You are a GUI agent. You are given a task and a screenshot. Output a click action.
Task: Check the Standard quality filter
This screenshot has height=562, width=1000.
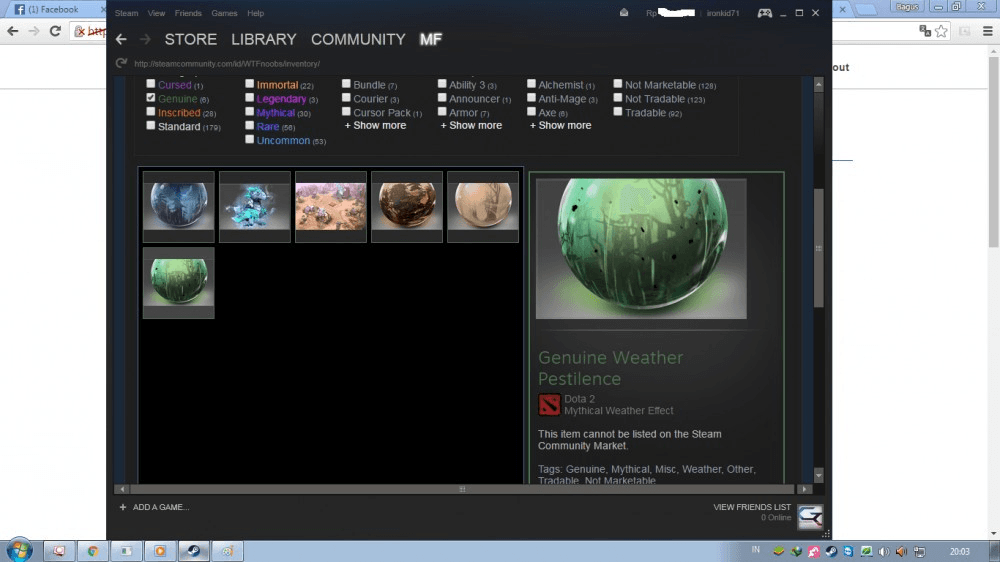pos(151,126)
